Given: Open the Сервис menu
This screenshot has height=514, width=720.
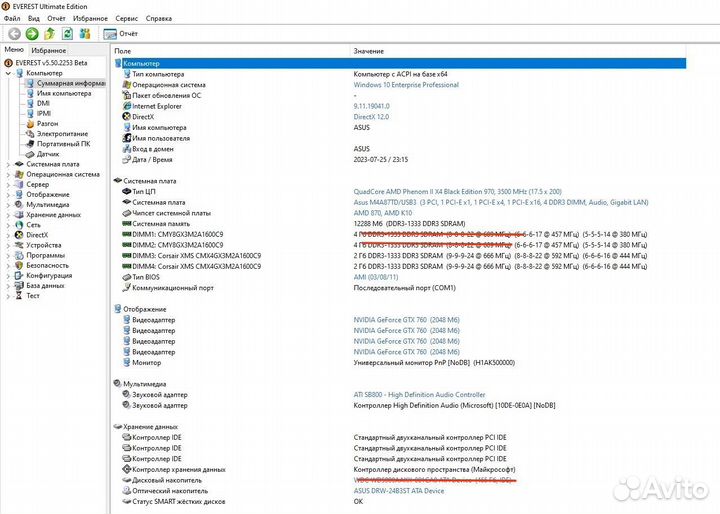Looking at the screenshot, I should pyautogui.click(x=127, y=18).
